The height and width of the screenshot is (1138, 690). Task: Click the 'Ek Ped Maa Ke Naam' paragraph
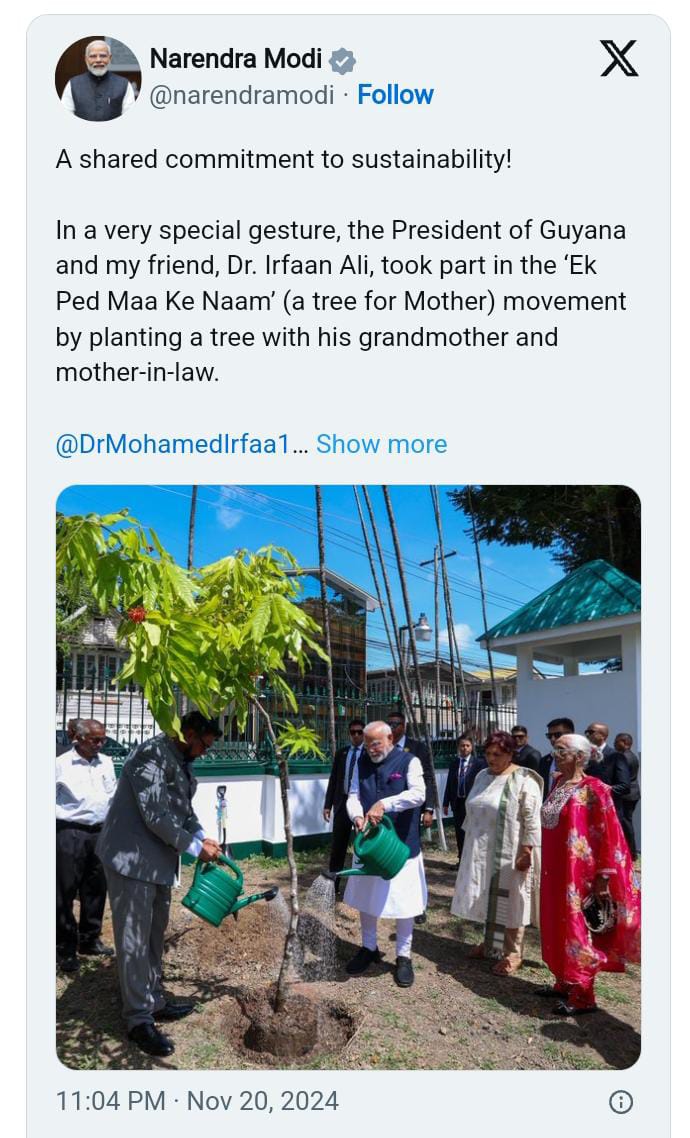coord(340,301)
